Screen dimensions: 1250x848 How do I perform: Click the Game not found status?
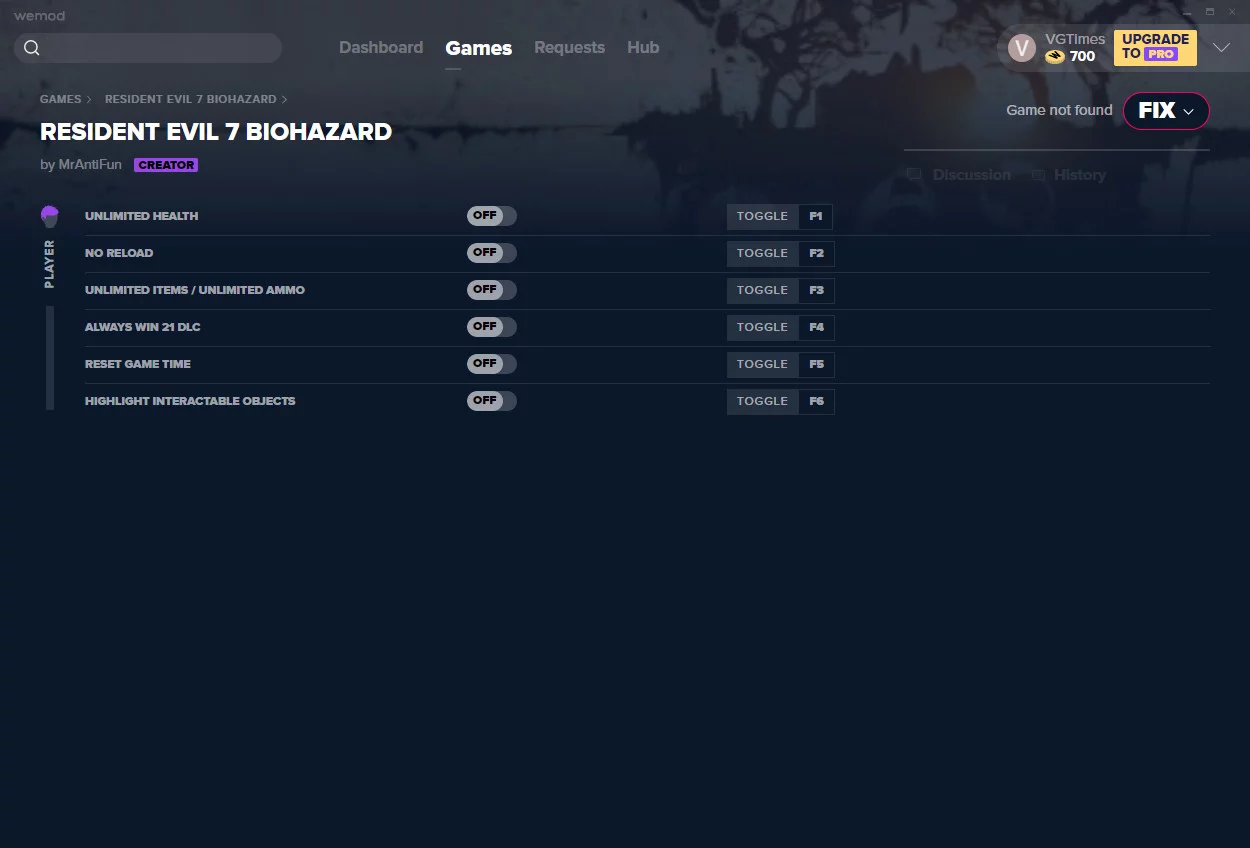click(1059, 111)
